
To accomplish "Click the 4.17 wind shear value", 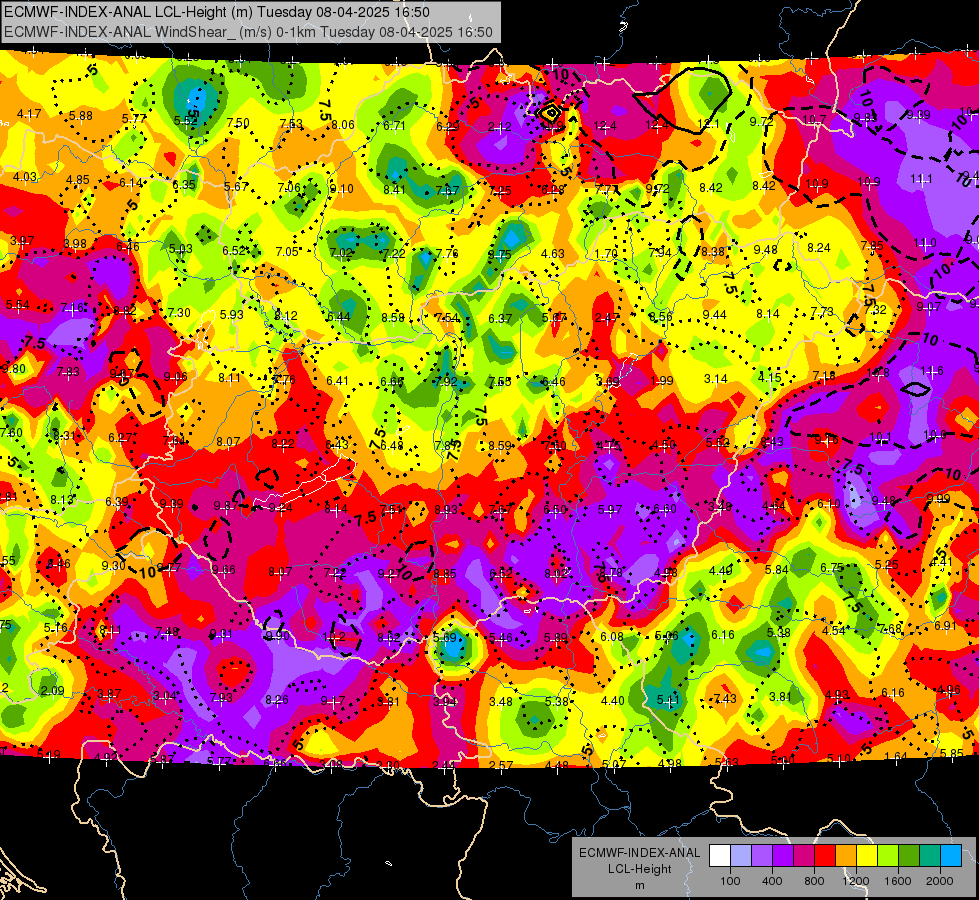I will (x=29, y=114).
